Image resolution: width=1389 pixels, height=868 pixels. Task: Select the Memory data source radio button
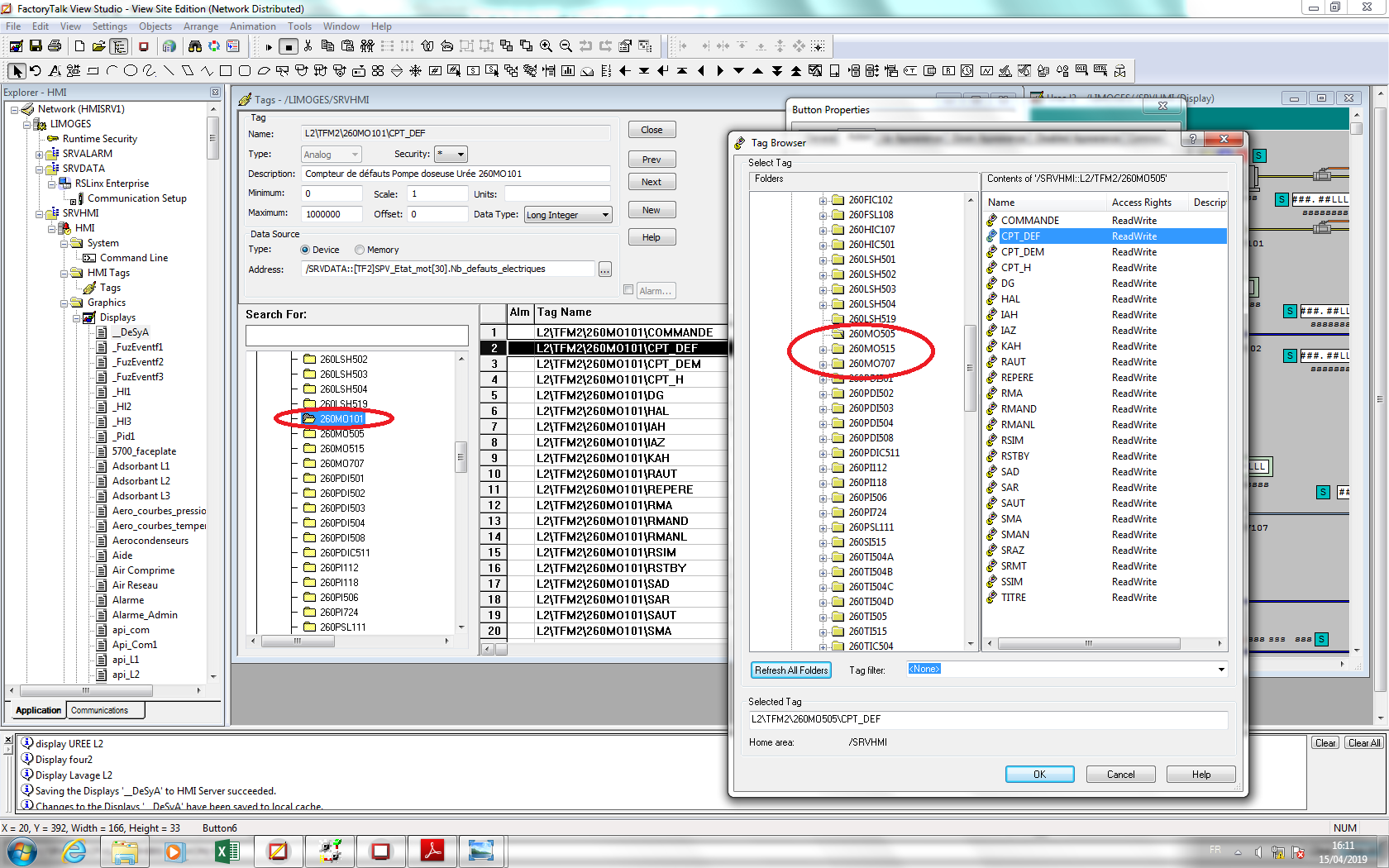(360, 250)
